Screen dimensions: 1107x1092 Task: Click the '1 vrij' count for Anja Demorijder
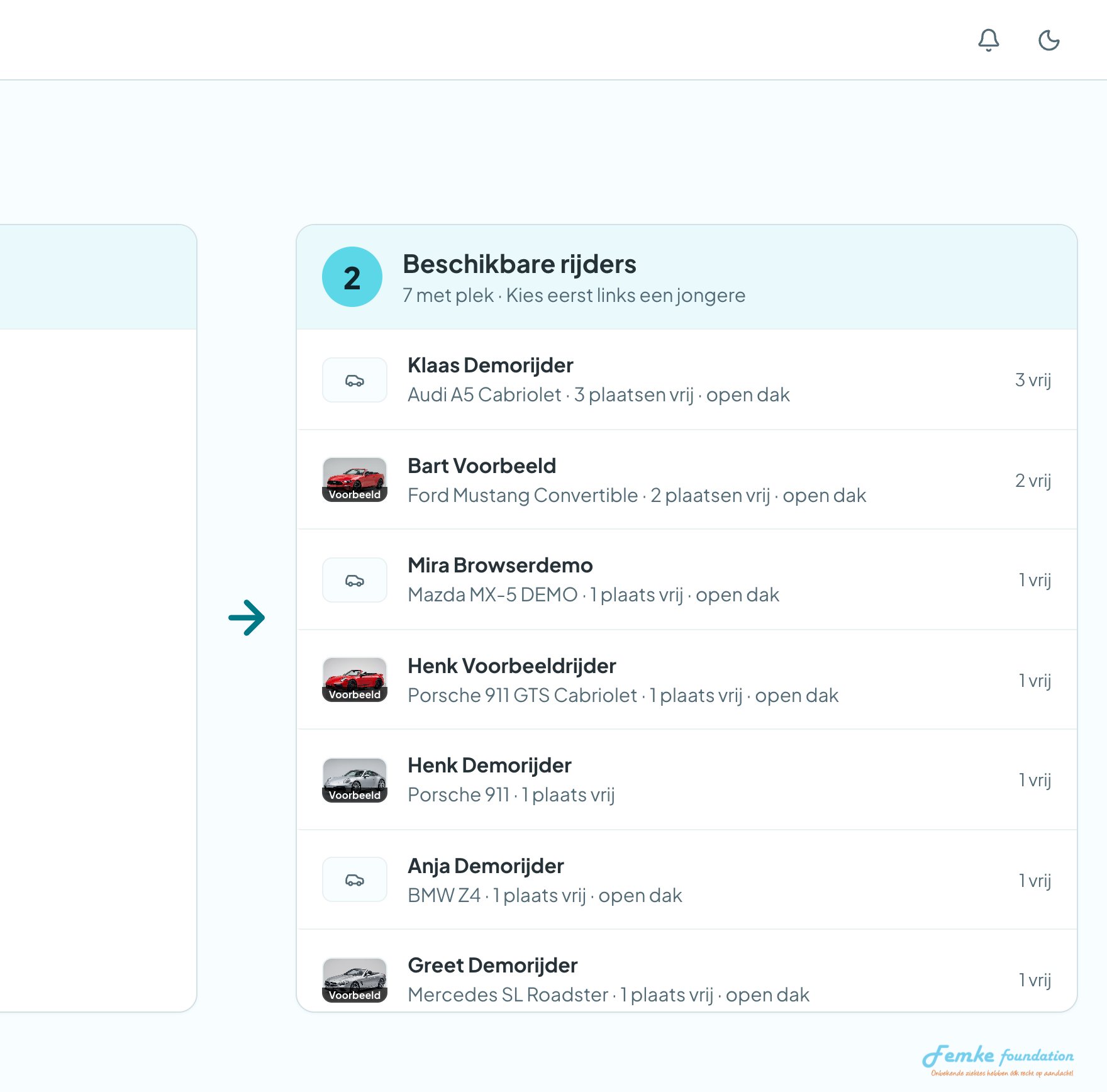click(1035, 881)
